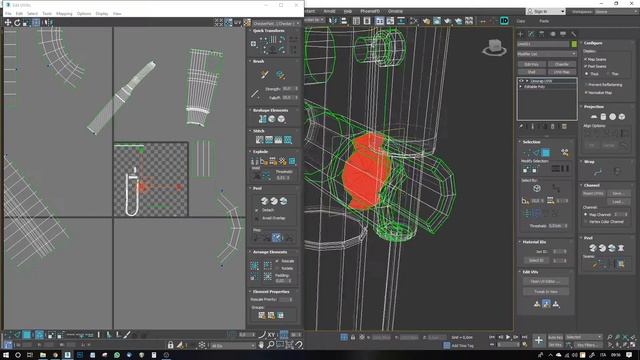Click the Relax Custom icon in Reshape Elements
Screen dimensions: 640x360
281,119
